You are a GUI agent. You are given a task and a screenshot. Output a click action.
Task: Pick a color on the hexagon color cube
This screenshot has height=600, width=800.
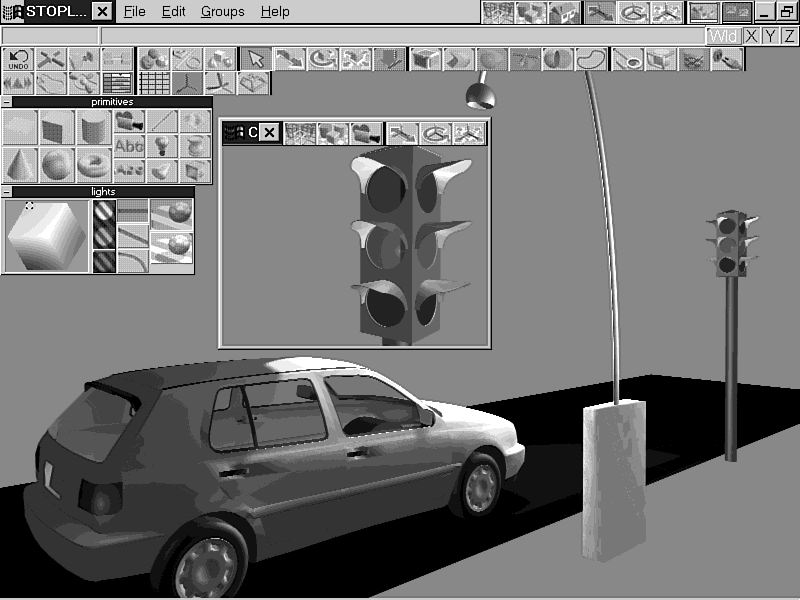pos(45,236)
